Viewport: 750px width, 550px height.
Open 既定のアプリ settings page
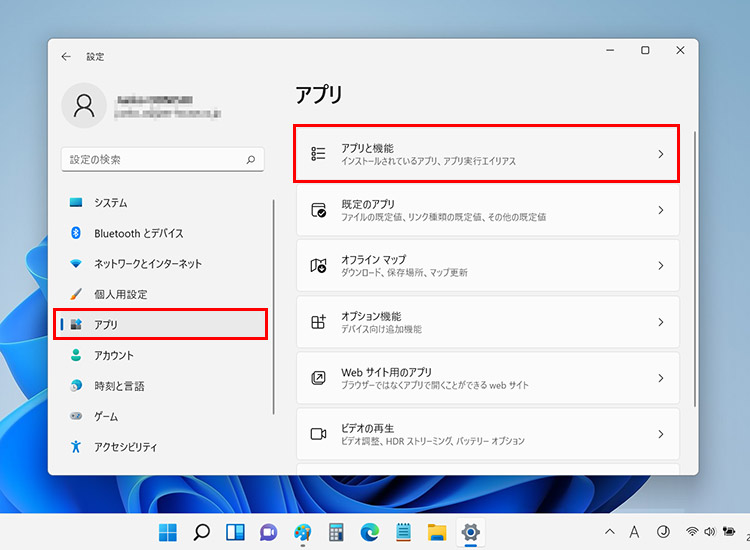pos(487,210)
